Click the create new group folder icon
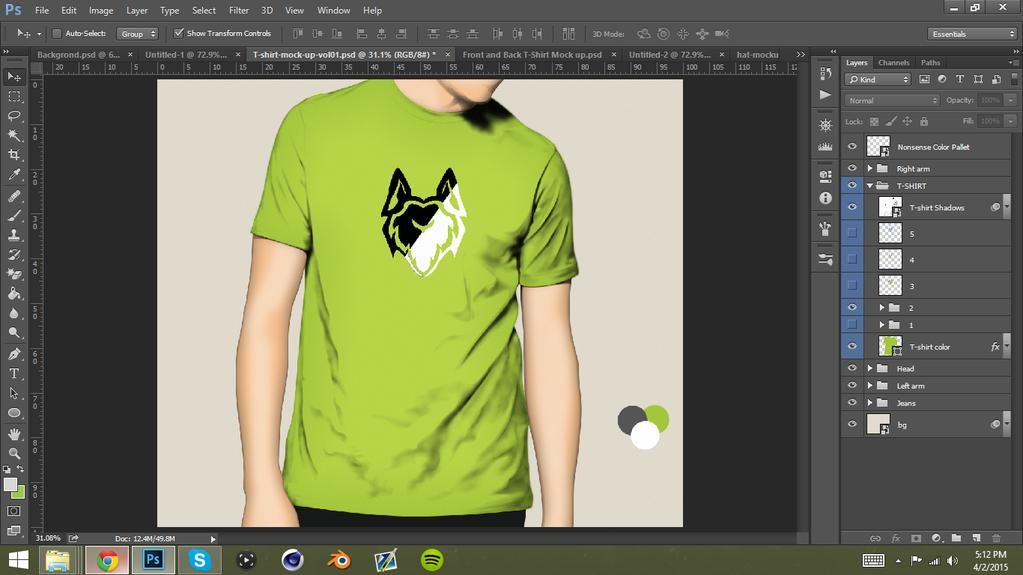Viewport: 1023px width, 575px height. click(x=956, y=538)
